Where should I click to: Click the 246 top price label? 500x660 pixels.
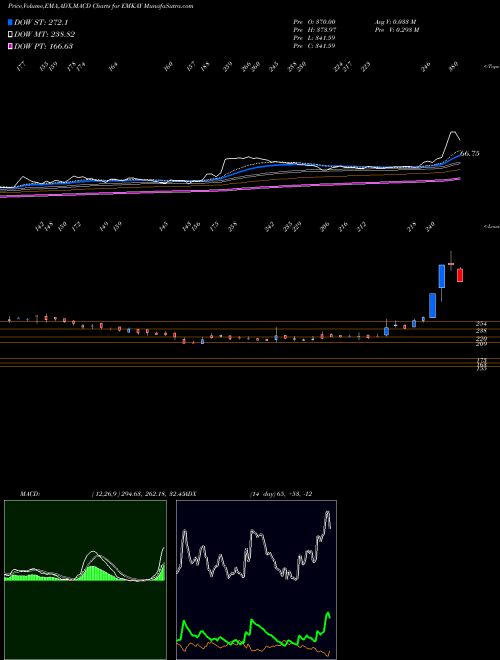(426, 67)
